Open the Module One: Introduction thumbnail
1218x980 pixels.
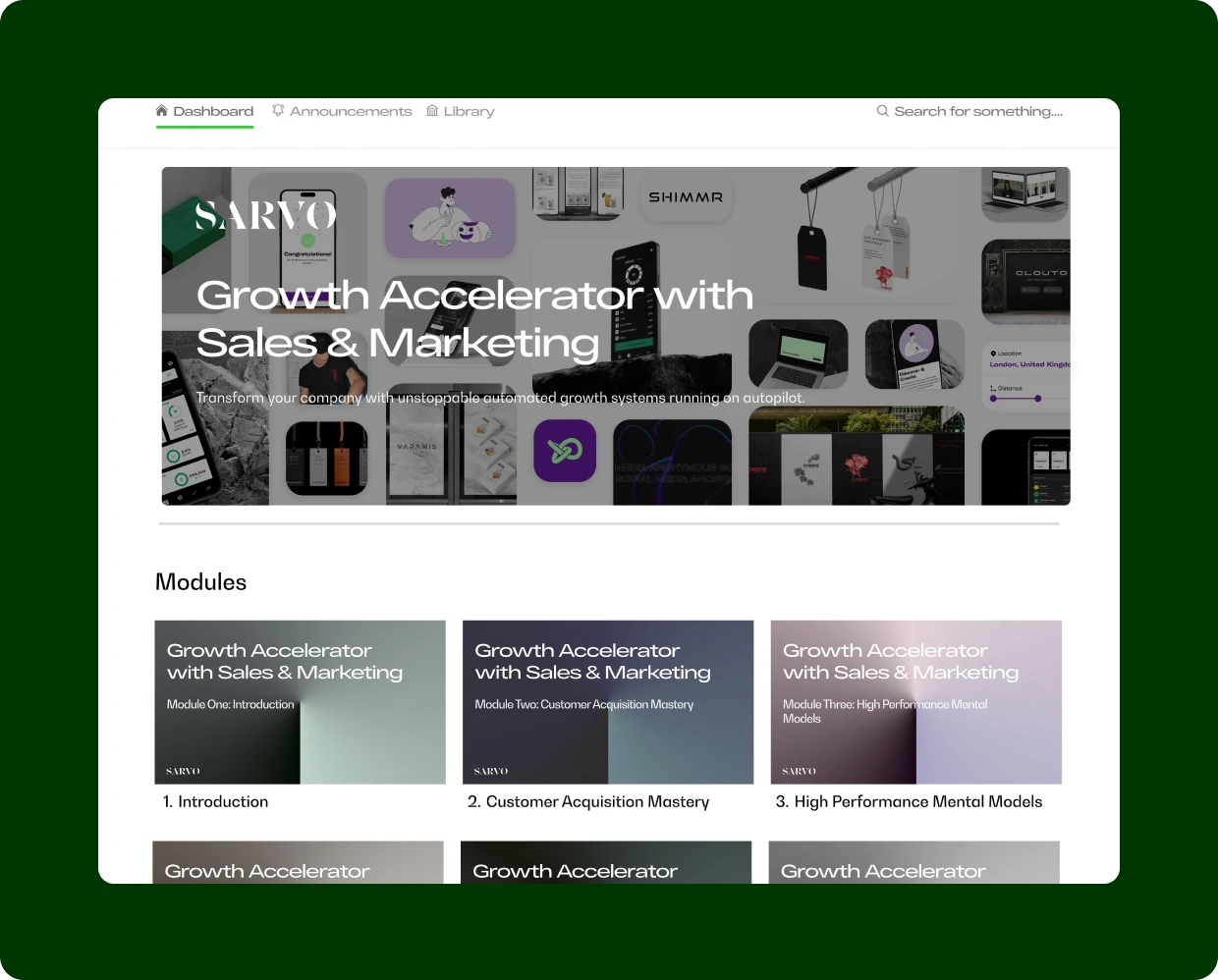point(300,702)
